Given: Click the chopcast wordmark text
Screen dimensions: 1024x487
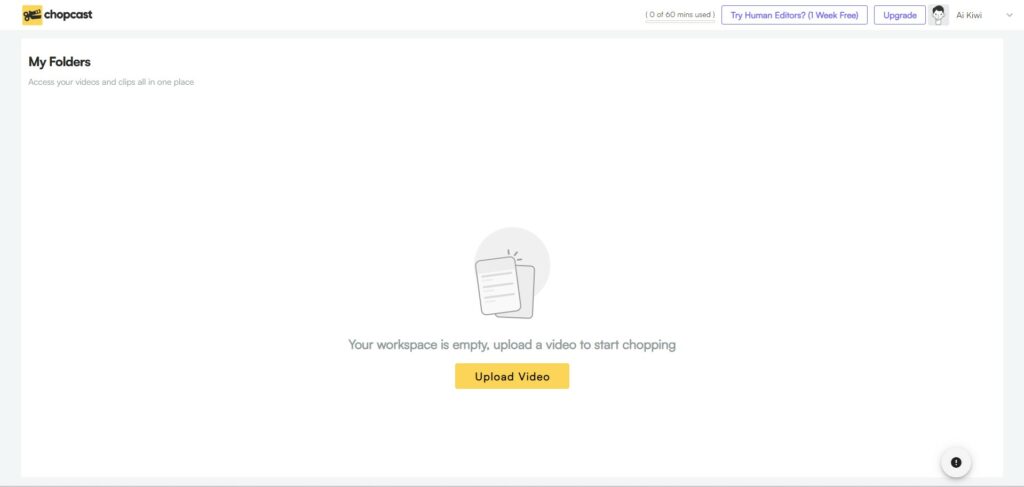Looking at the screenshot, I should [x=68, y=14].
